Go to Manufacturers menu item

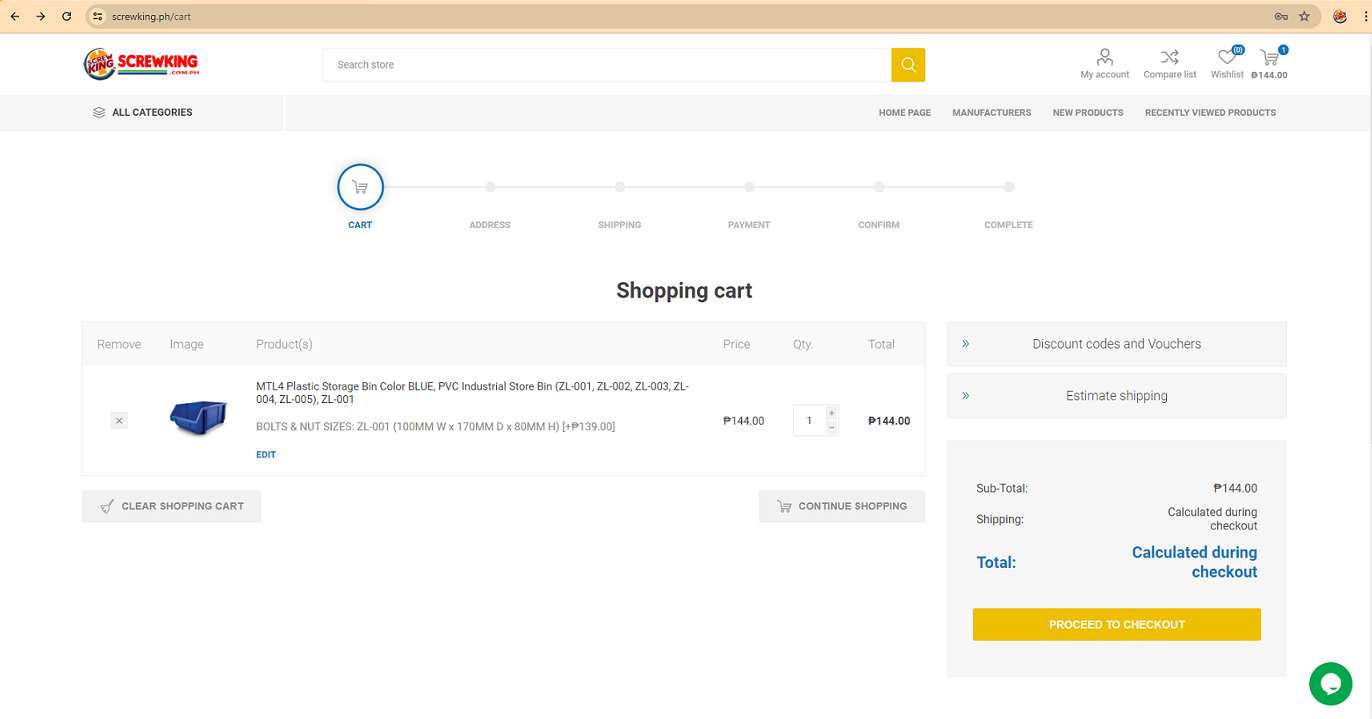991,113
